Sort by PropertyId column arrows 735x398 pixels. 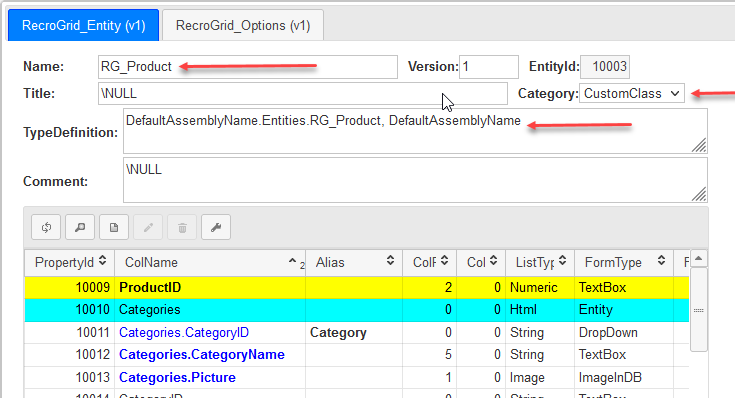(x=103, y=261)
